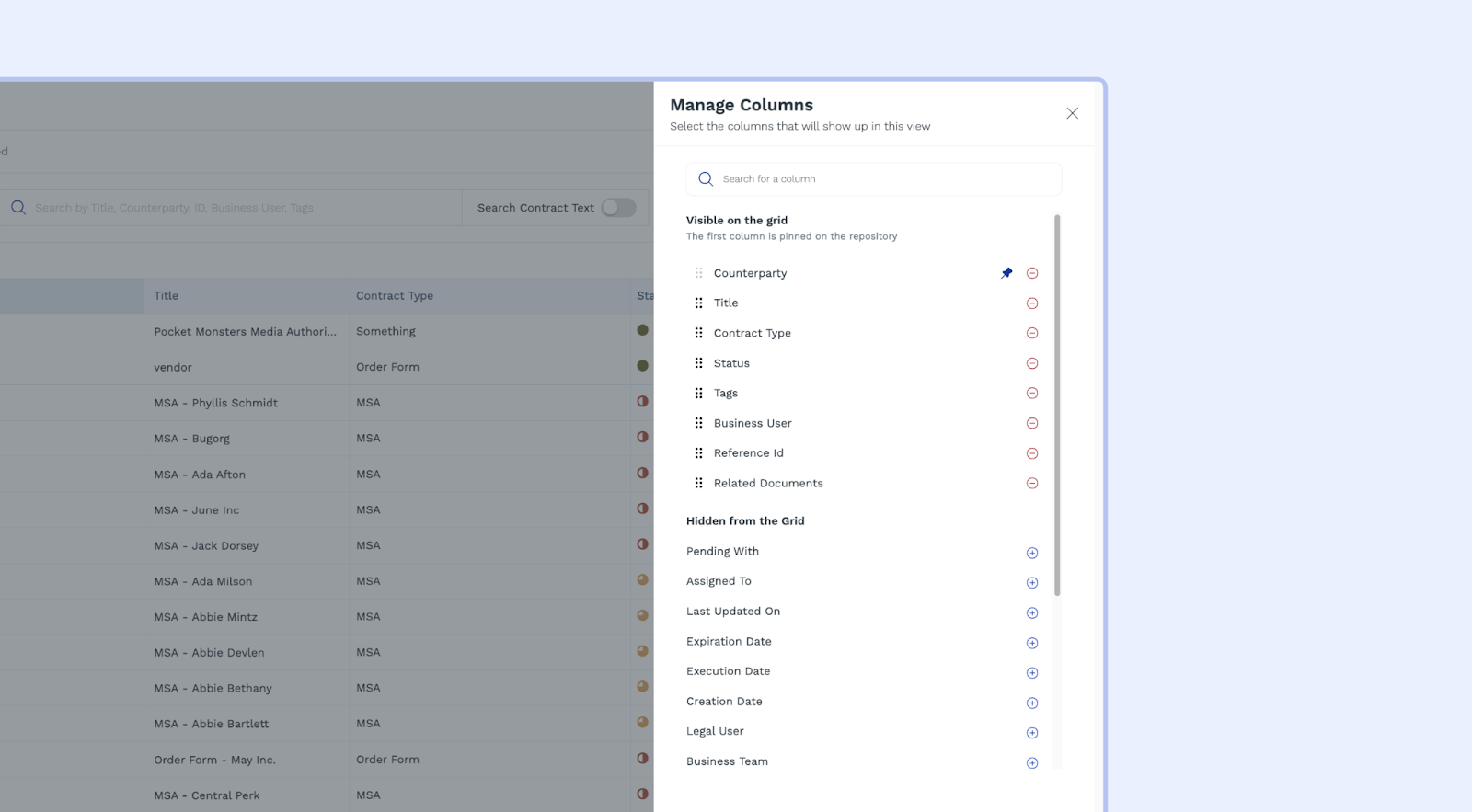The height and width of the screenshot is (812, 1472).
Task: Remove Related Documents from the grid
Action: [1032, 484]
